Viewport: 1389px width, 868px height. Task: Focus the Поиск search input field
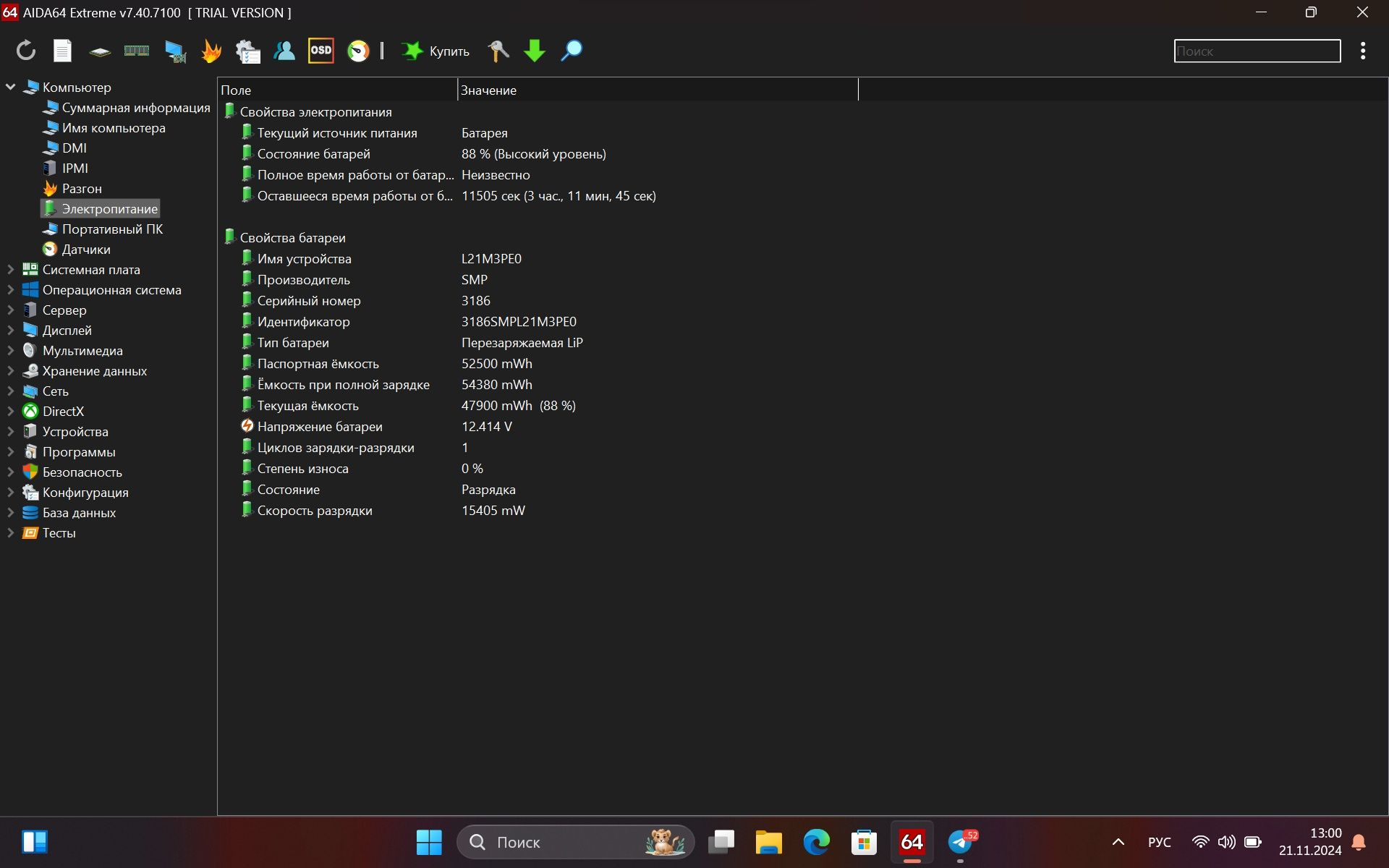tap(1257, 51)
